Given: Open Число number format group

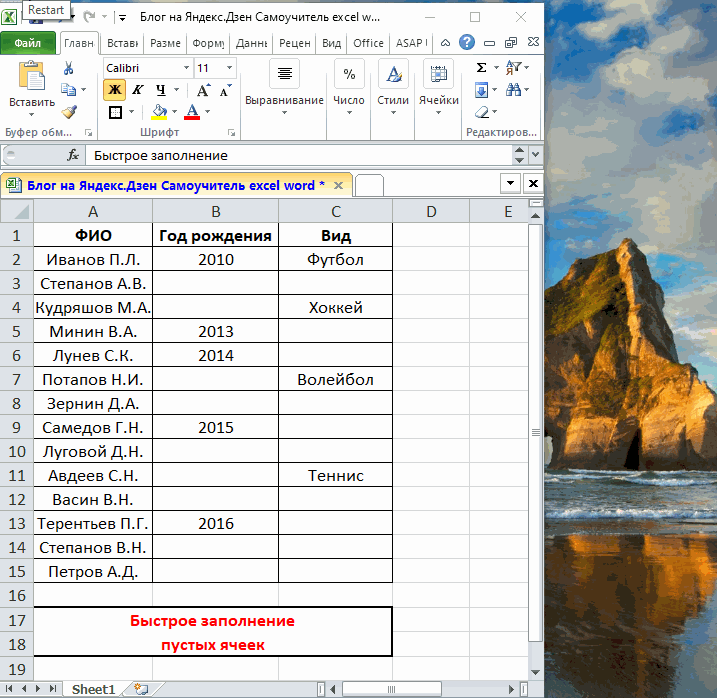Looking at the screenshot, I should tap(349, 87).
